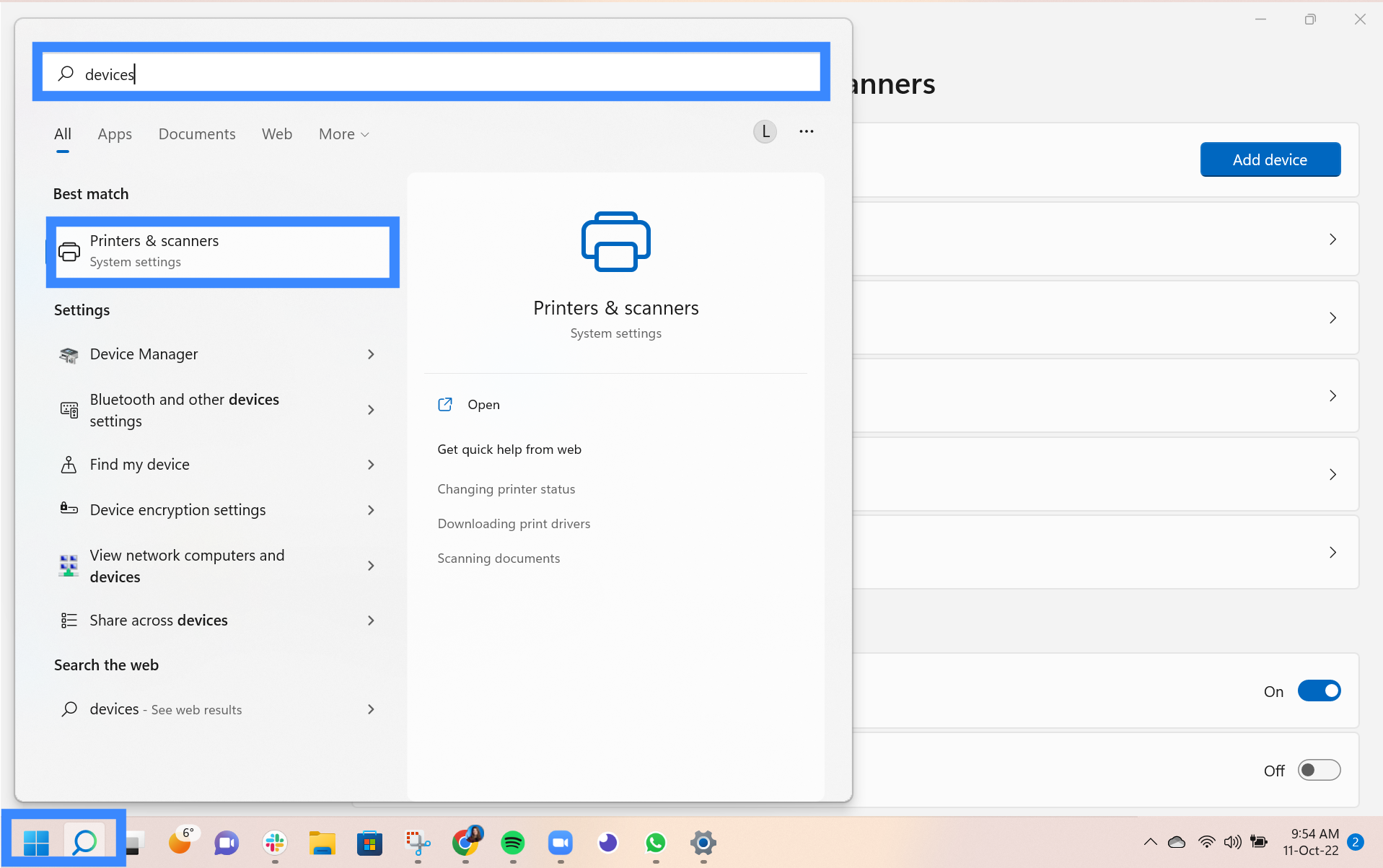Open Task View from the taskbar

click(x=133, y=842)
